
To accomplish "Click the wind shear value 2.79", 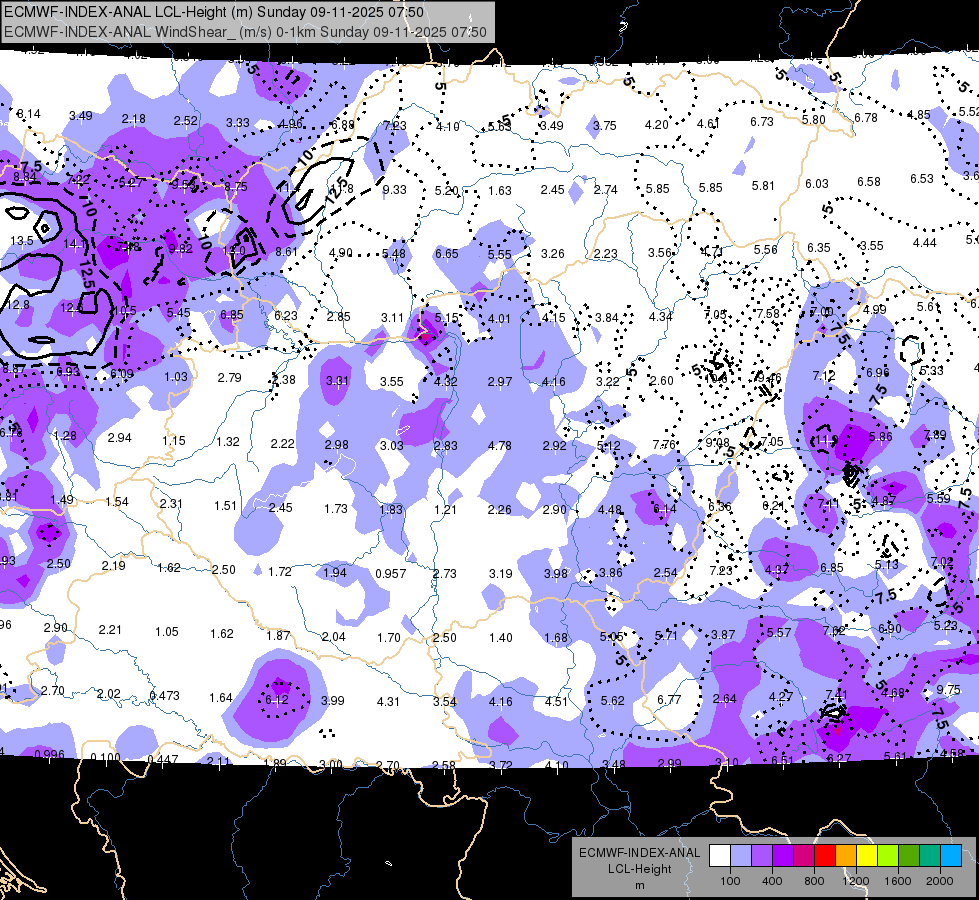I will pyautogui.click(x=229, y=377).
